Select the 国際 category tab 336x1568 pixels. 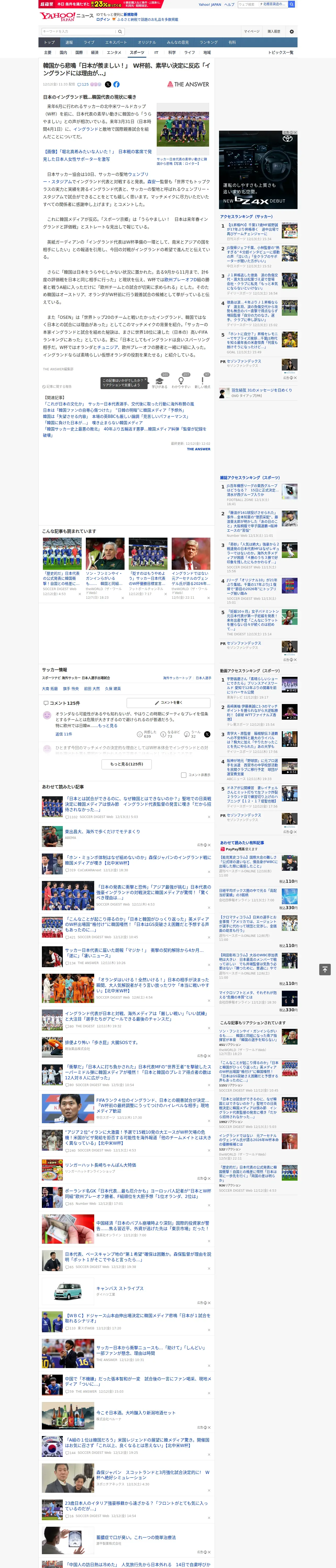(x=79, y=52)
